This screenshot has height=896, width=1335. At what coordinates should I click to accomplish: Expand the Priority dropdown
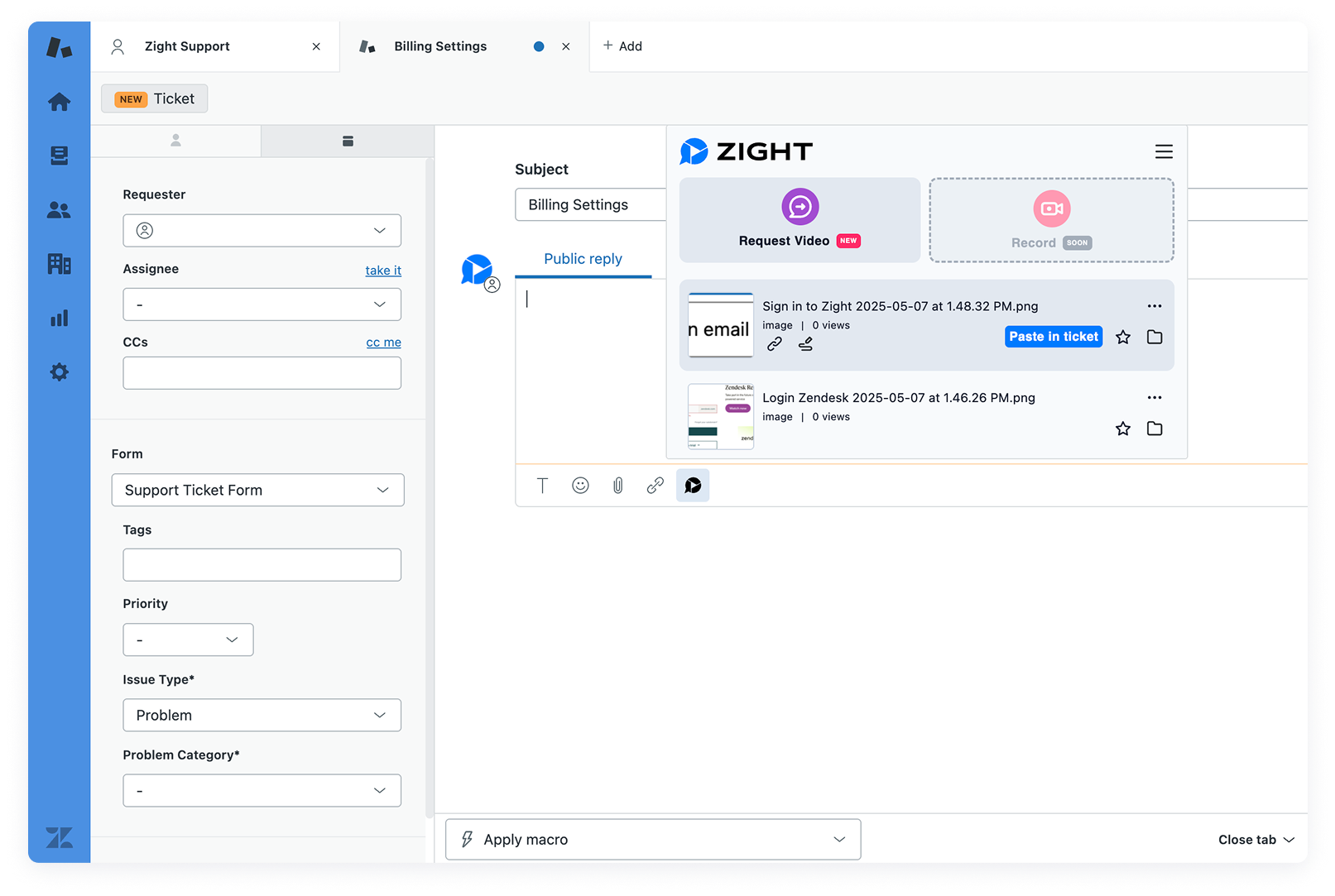coord(188,640)
